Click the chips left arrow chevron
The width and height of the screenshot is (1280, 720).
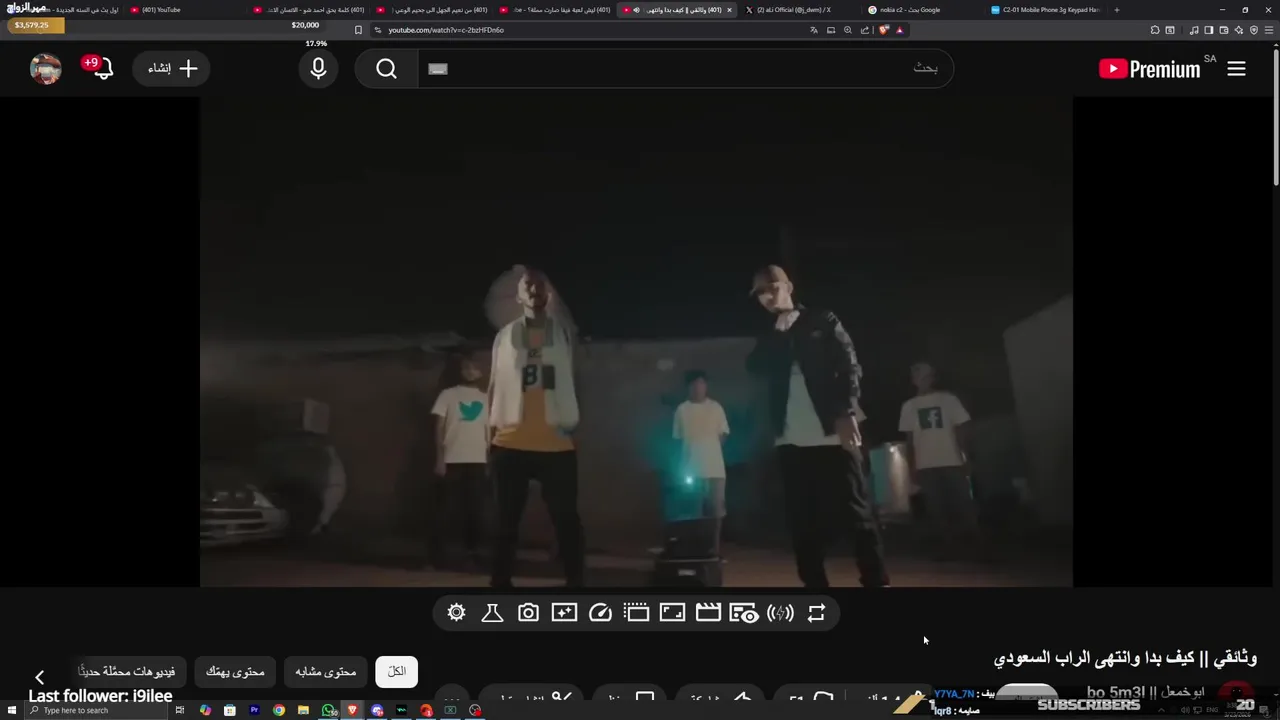39,677
